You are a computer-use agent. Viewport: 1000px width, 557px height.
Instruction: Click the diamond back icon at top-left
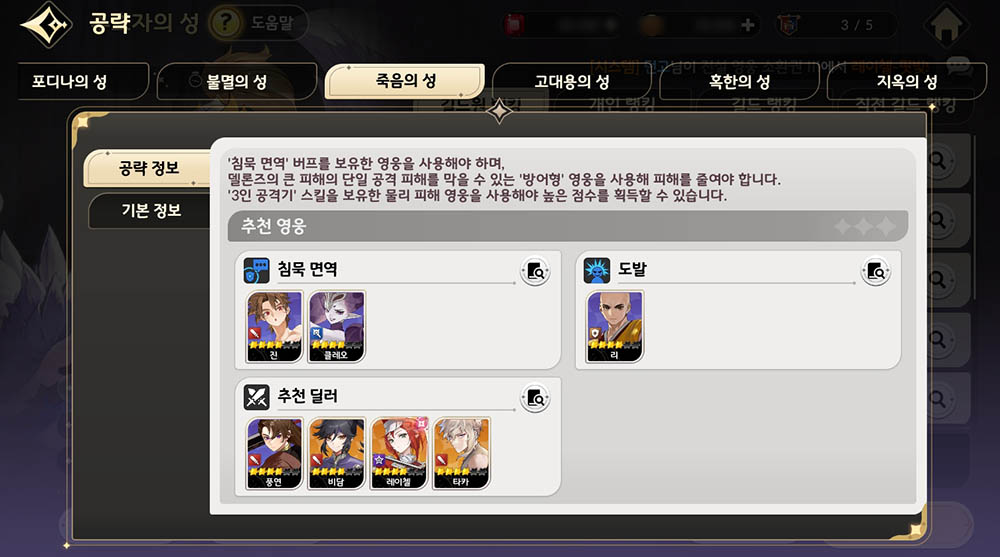tap(47, 25)
